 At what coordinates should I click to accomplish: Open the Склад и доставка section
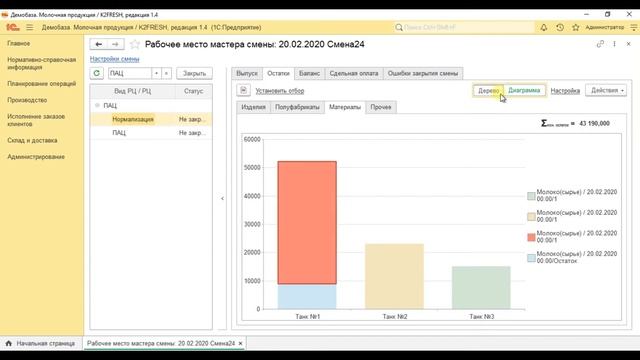click(x=32, y=140)
